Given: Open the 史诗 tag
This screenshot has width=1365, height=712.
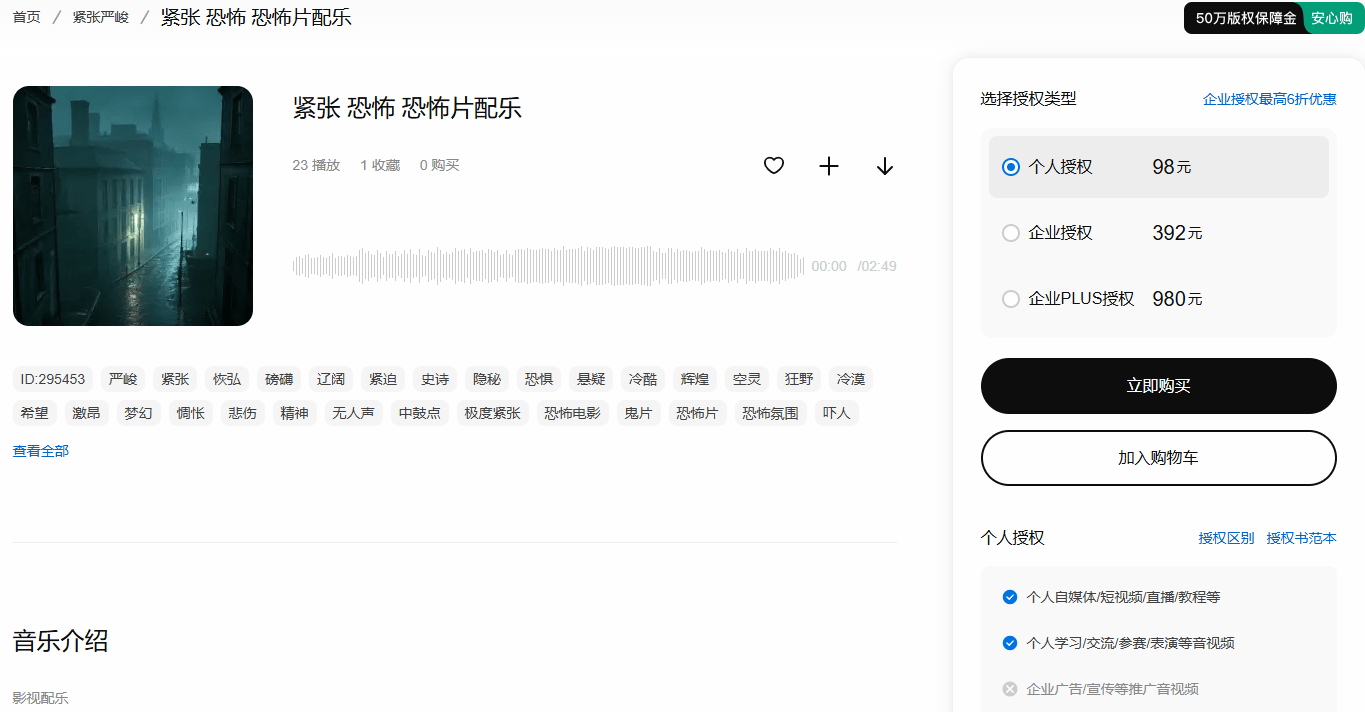Looking at the screenshot, I should (x=435, y=379).
